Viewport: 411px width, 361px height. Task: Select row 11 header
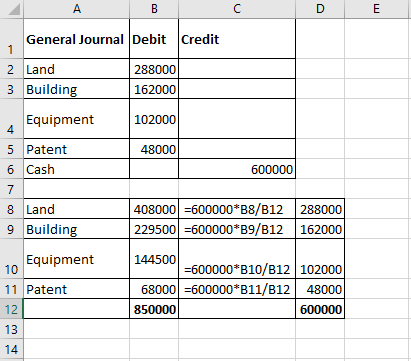12,289
